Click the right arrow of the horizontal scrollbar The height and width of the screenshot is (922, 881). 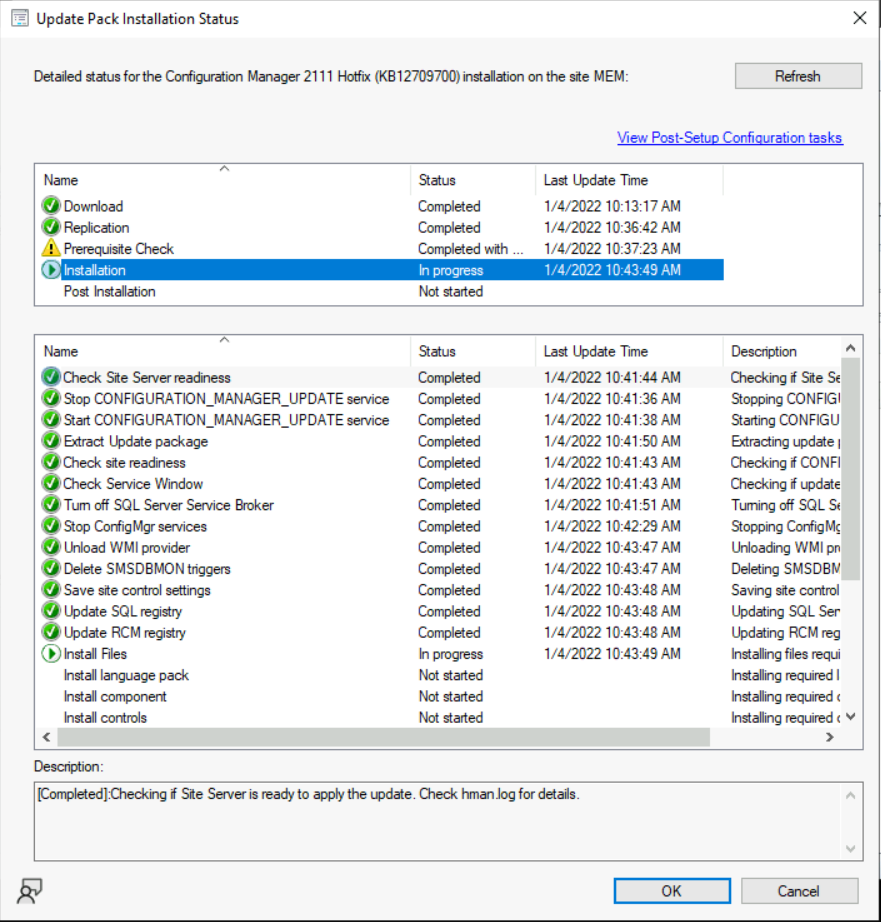point(829,737)
